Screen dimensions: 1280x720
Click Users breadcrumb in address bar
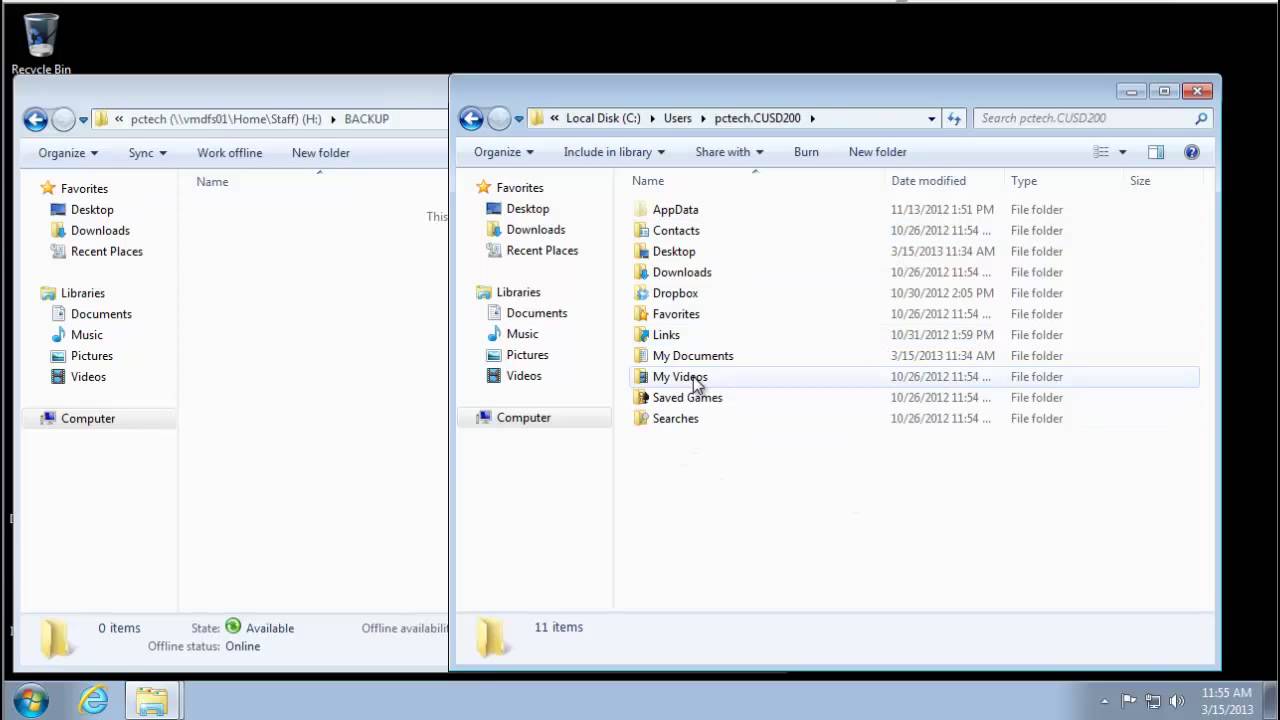tap(677, 118)
